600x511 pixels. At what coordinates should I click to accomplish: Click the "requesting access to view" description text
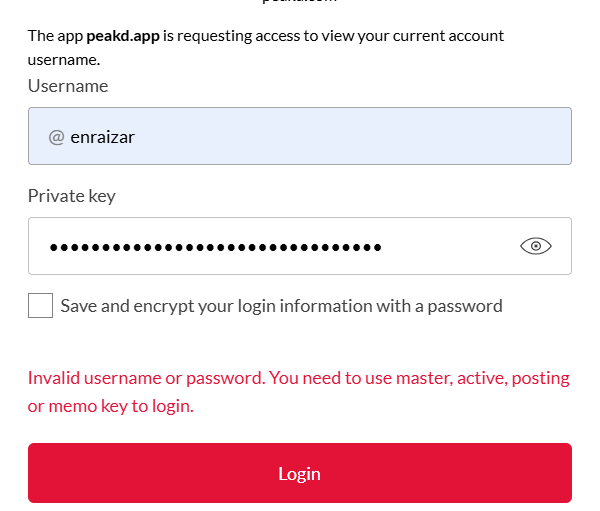point(290,36)
